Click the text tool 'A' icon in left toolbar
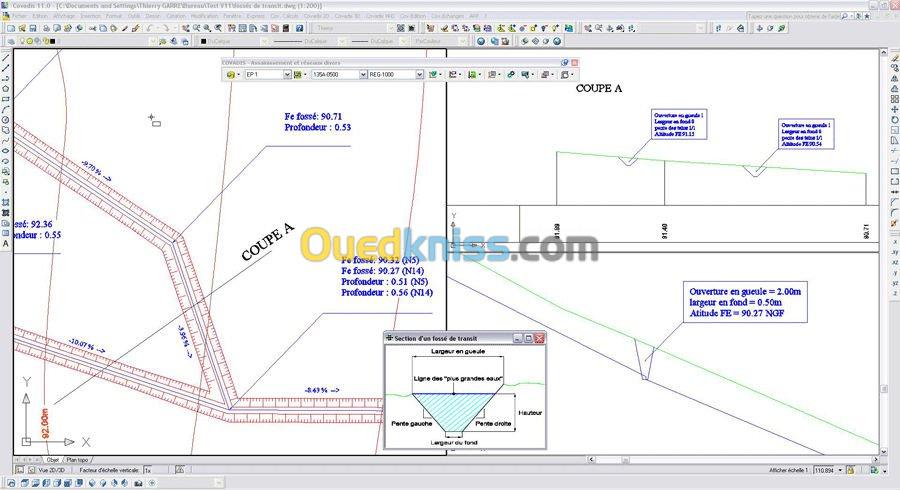 click(x=6, y=243)
